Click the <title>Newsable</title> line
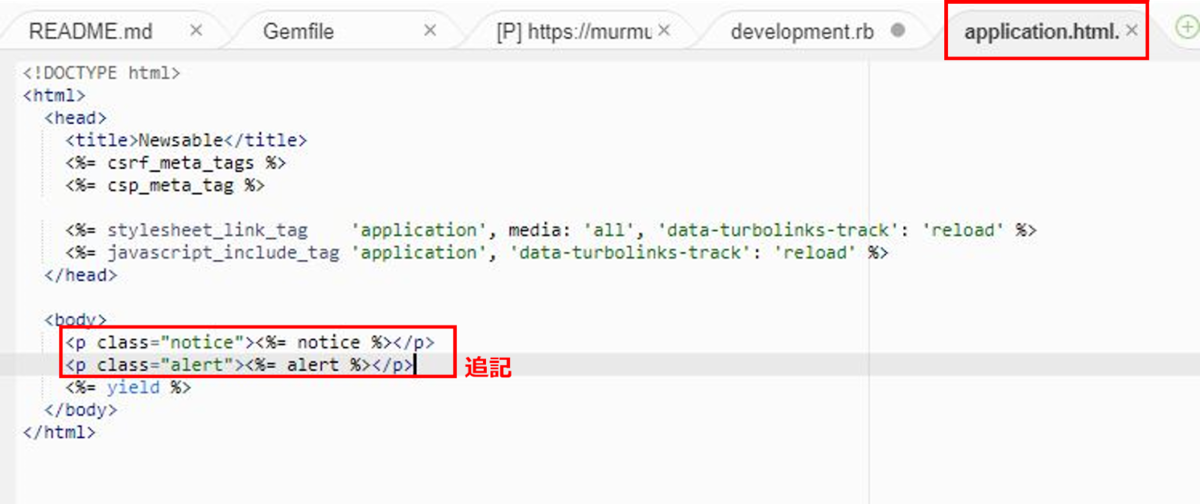The width and height of the screenshot is (1200, 504). [x=187, y=140]
